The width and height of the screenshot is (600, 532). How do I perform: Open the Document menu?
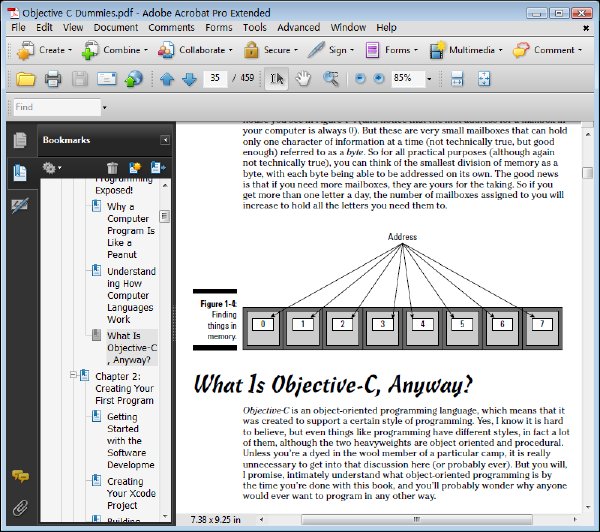tap(116, 28)
